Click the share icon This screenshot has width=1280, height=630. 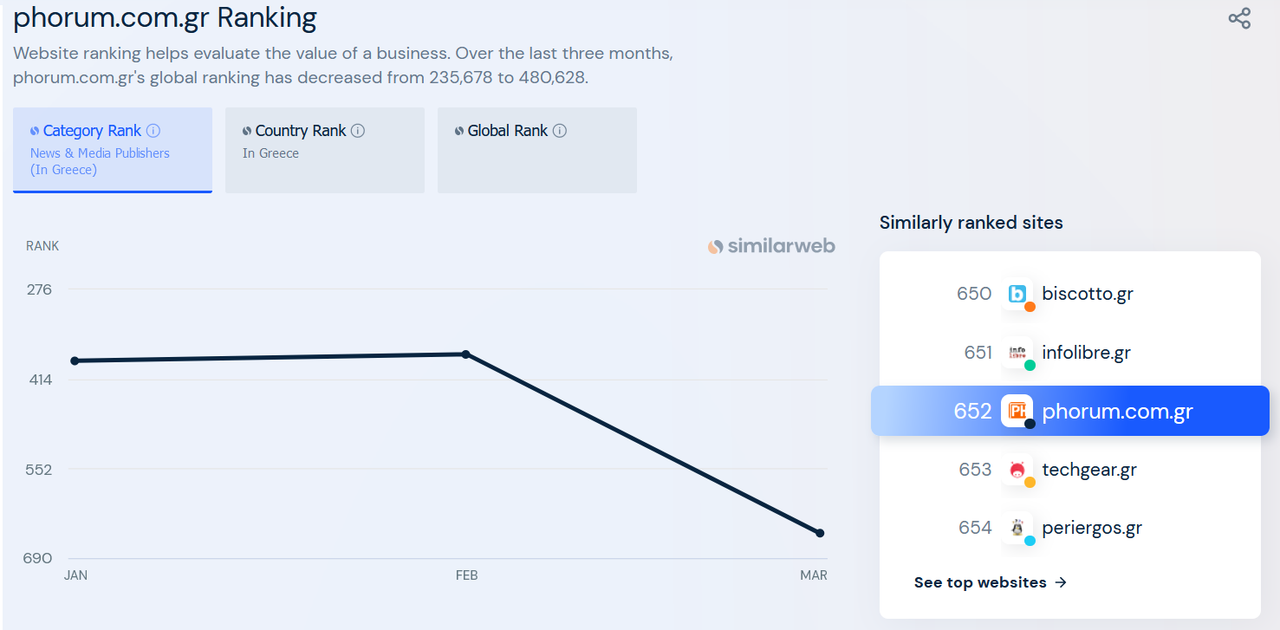[x=1239, y=18]
